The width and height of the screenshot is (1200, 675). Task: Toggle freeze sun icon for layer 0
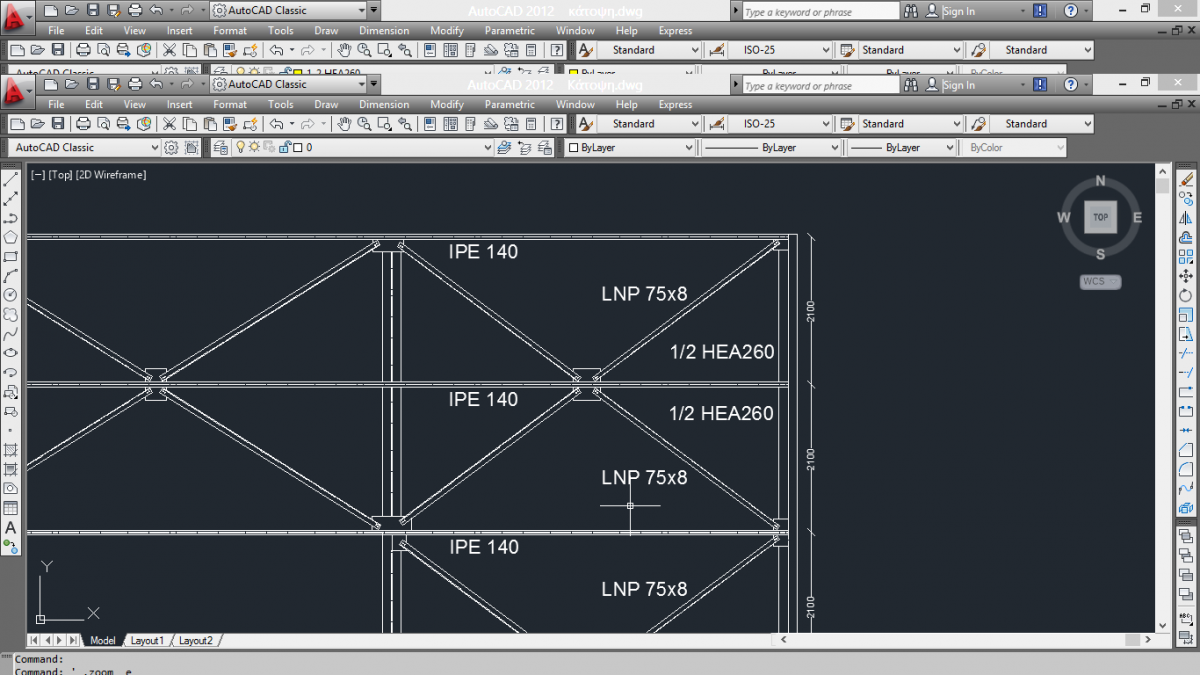[255, 147]
